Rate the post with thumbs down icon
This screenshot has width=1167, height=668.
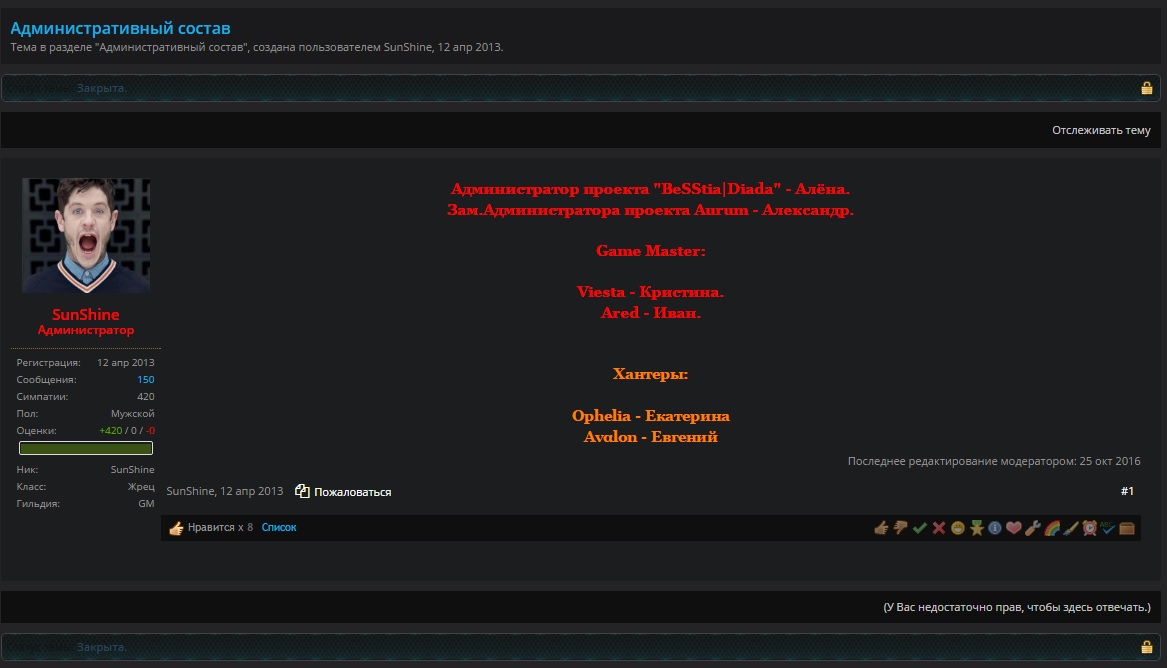(x=900, y=528)
